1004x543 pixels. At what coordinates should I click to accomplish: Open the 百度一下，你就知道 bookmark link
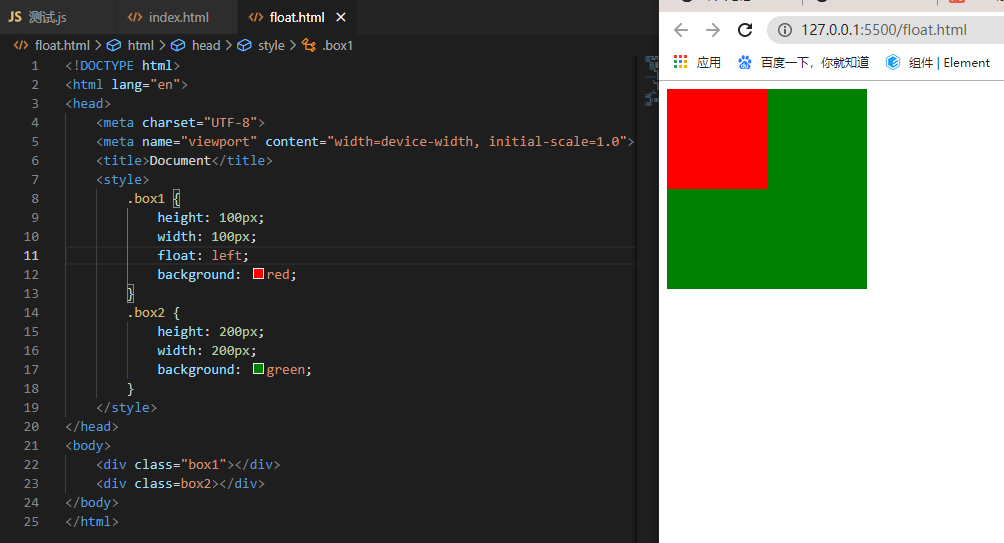[x=814, y=62]
